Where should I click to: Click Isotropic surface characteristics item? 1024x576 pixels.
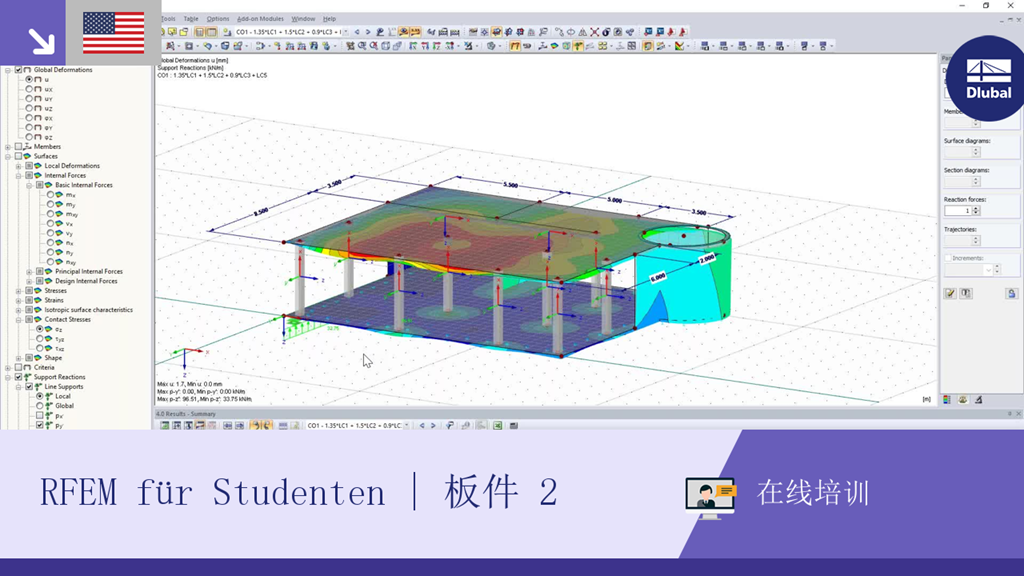(x=88, y=310)
